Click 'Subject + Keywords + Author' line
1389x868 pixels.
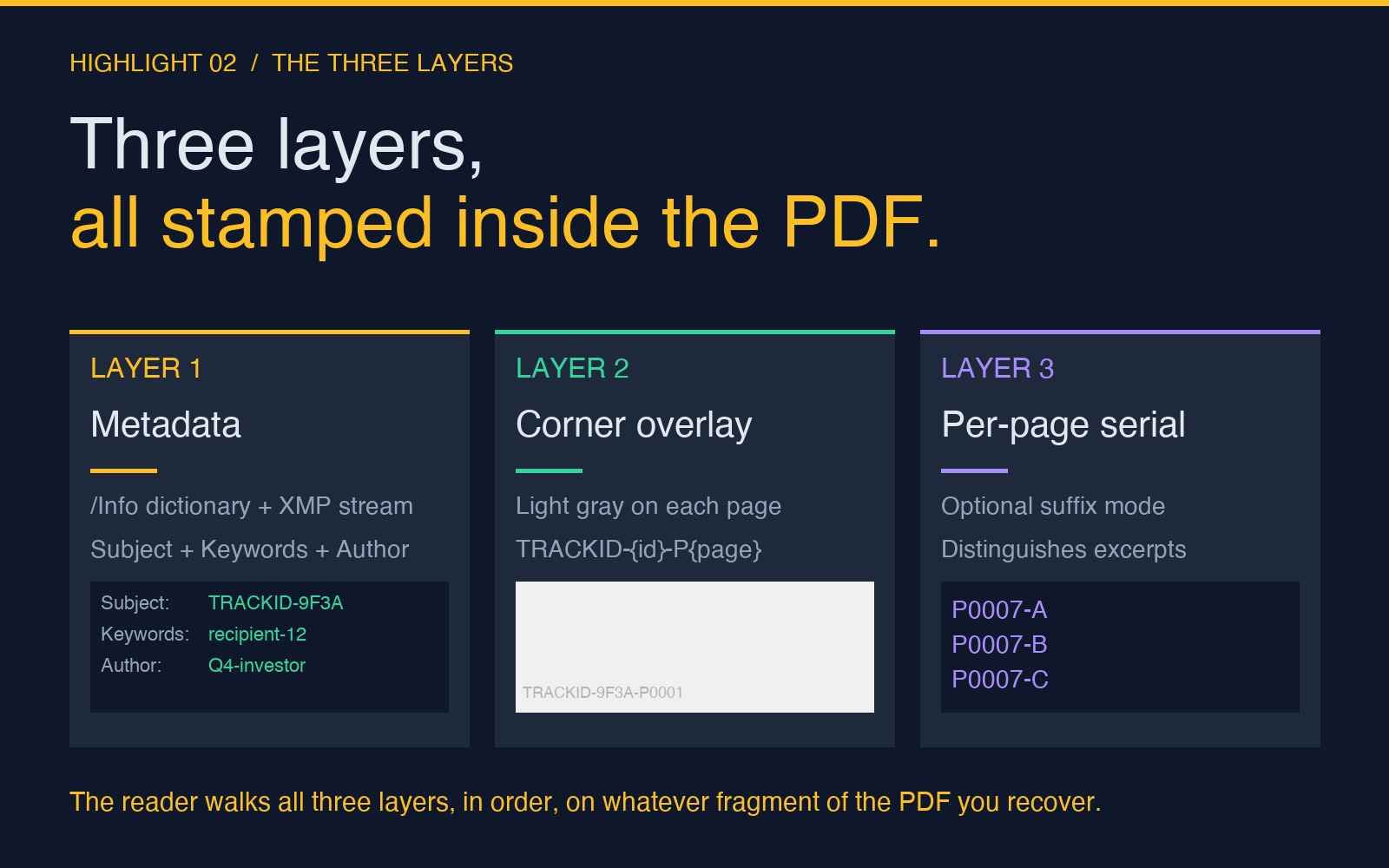click(x=250, y=549)
